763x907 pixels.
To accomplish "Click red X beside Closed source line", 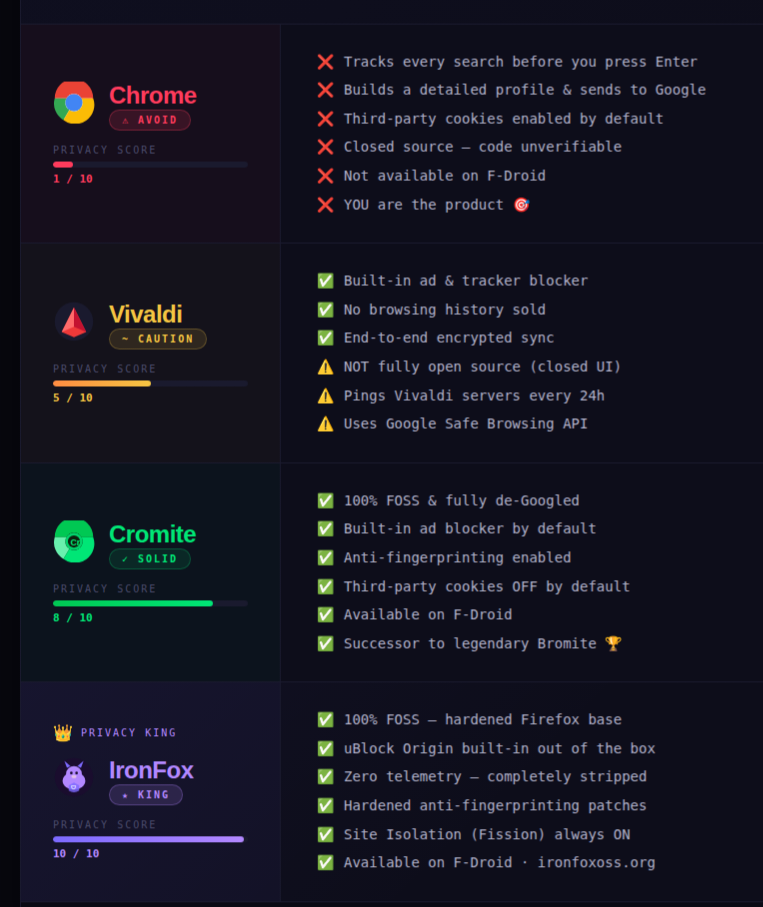I will coord(325,147).
